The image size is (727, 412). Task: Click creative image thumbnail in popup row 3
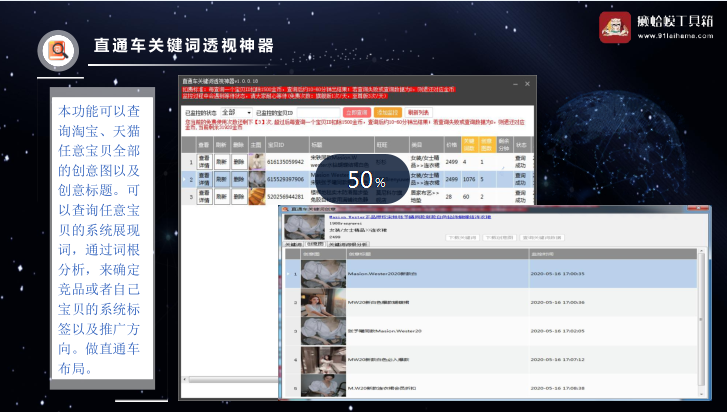coord(323,331)
